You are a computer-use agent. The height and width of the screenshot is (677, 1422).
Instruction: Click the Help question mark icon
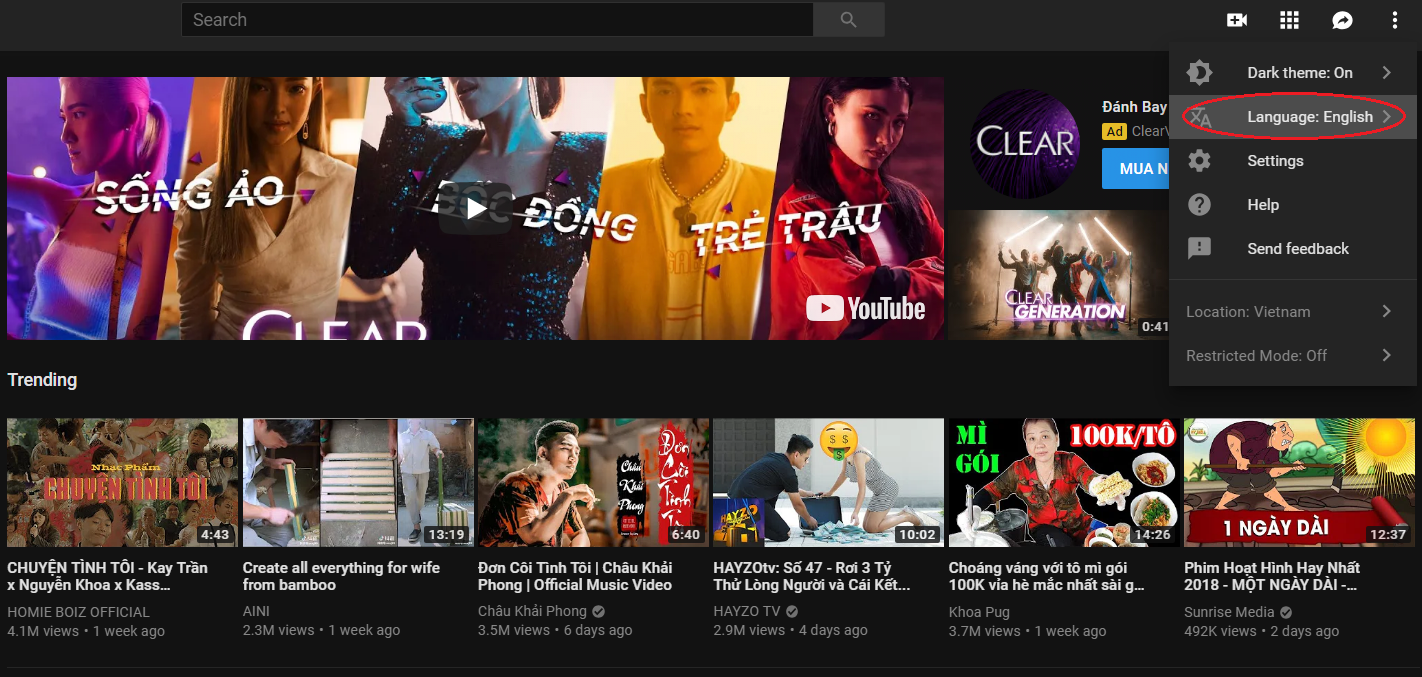(x=1199, y=205)
